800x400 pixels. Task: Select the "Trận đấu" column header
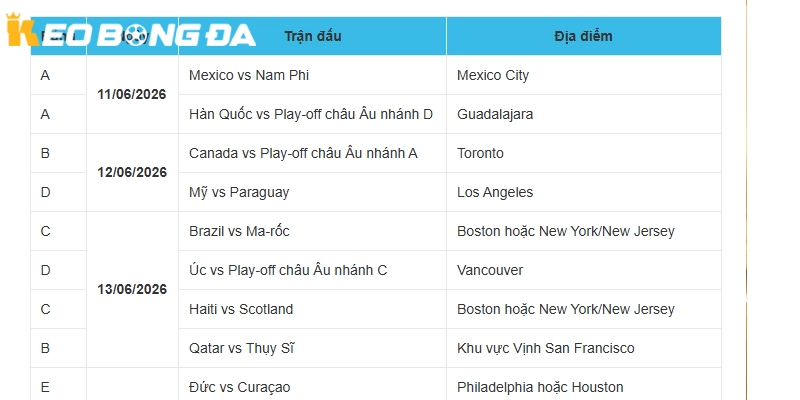tap(312, 36)
